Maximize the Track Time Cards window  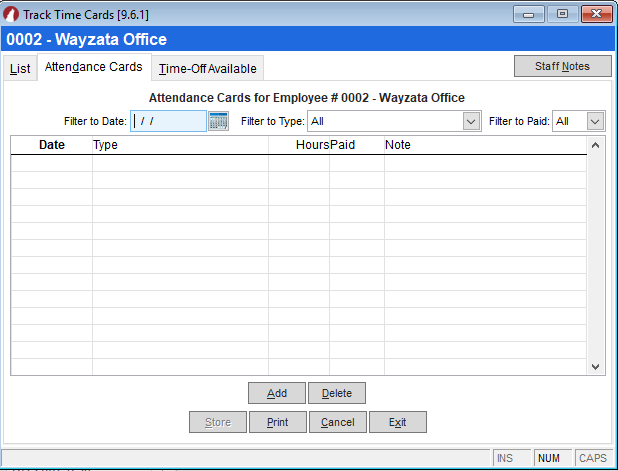tap(562, 14)
